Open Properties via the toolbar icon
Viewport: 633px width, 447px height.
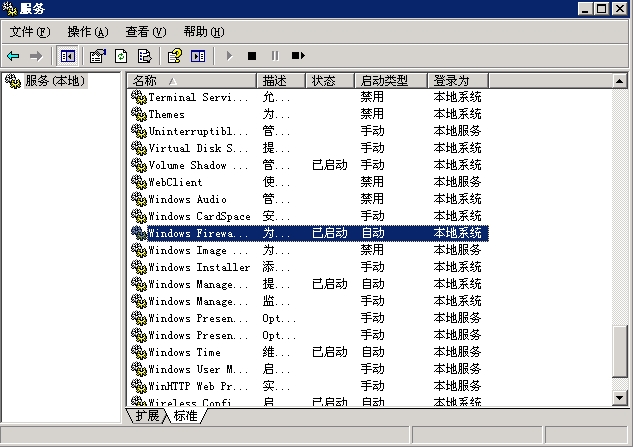coord(98,56)
